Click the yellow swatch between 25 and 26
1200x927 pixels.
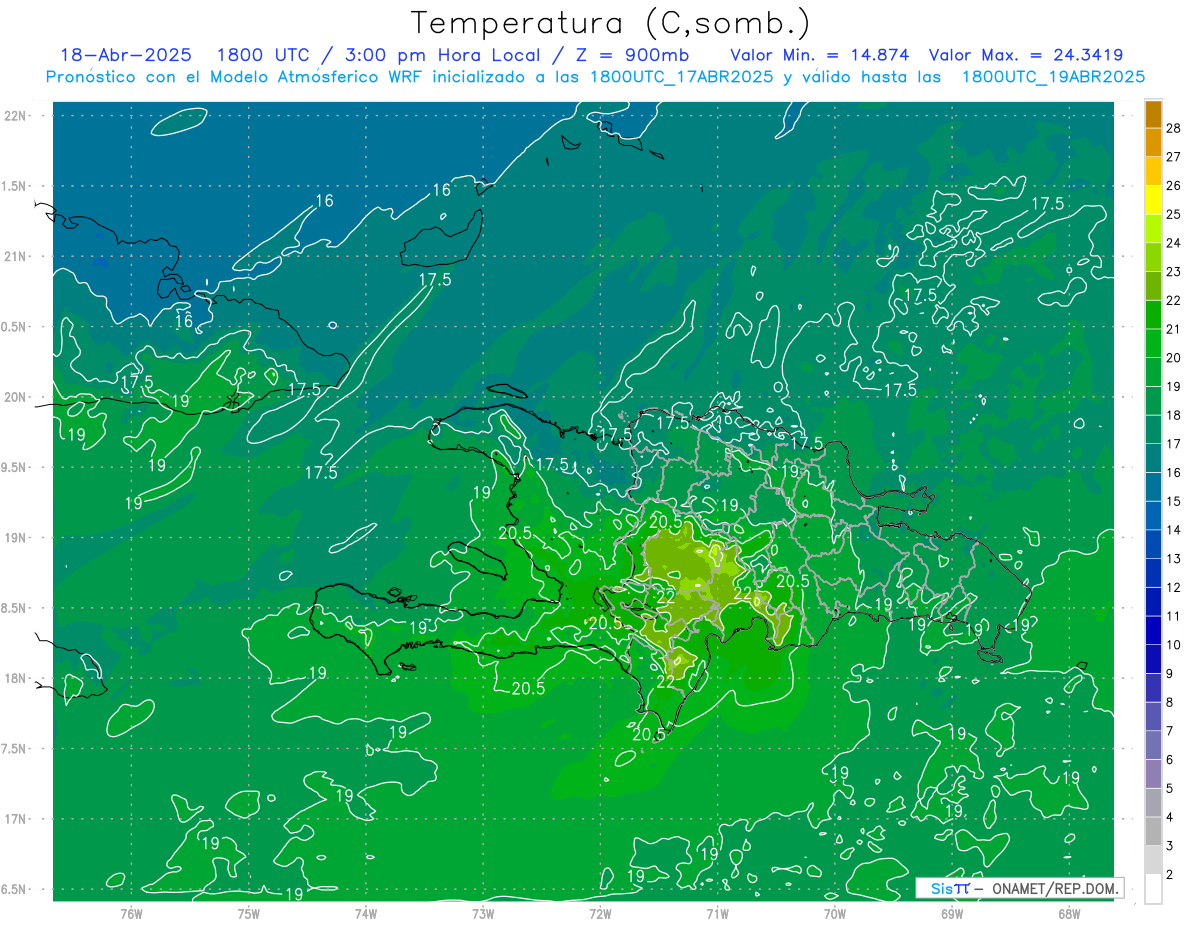point(1153,200)
